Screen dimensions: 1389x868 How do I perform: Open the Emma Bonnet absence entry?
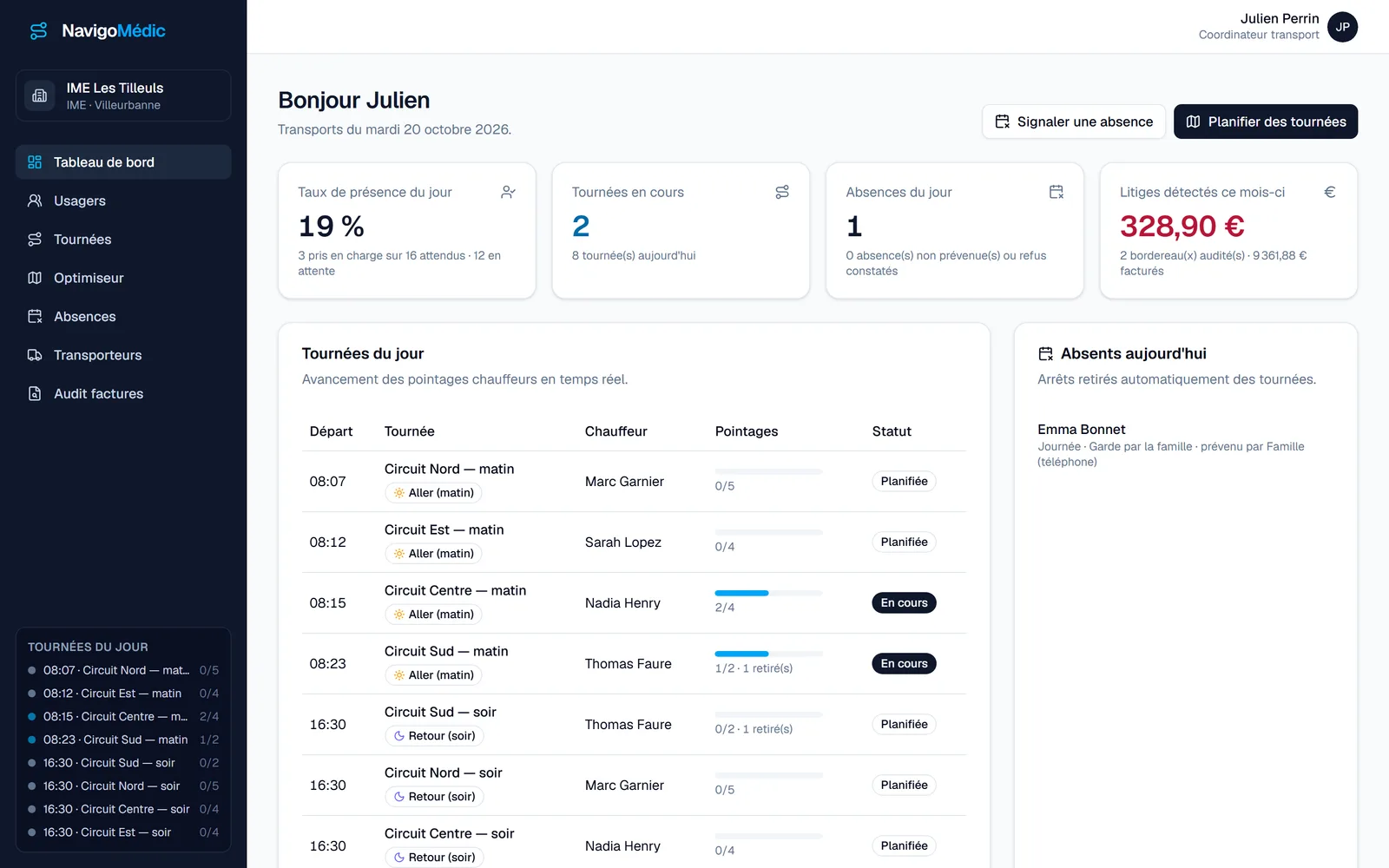(1185, 445)
